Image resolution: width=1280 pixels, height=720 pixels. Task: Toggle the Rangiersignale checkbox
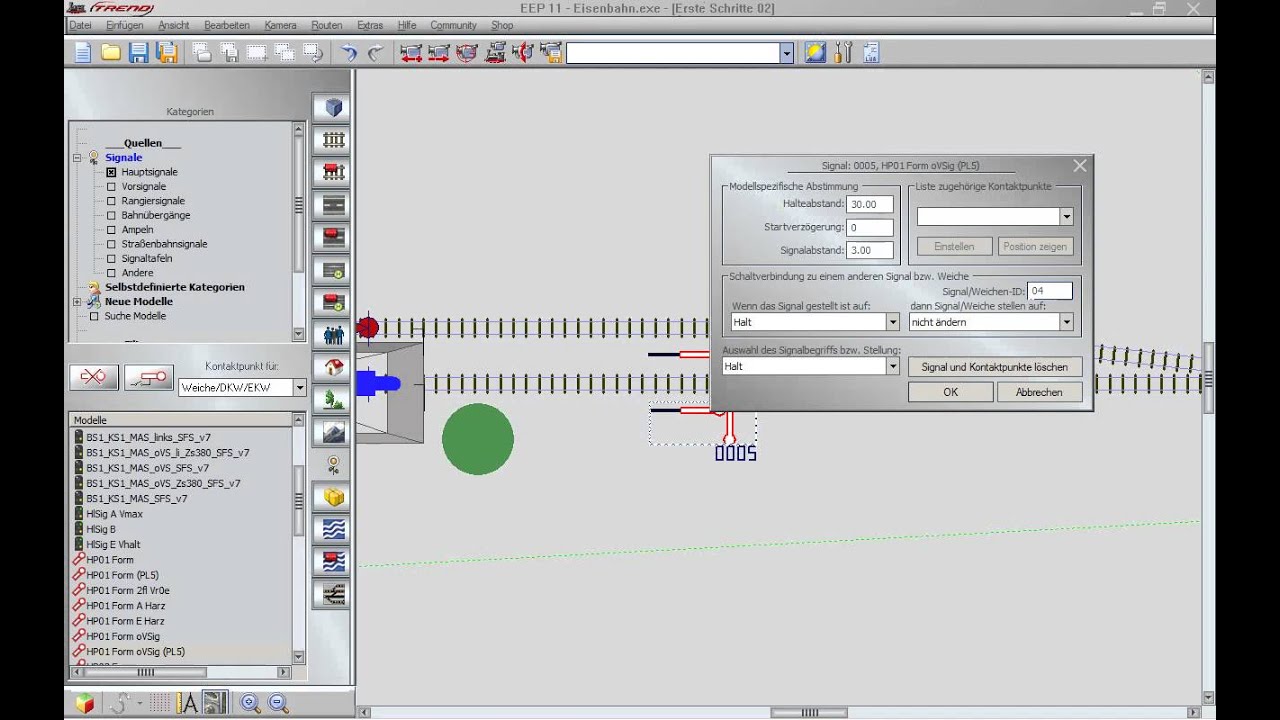tap(112, 201)
